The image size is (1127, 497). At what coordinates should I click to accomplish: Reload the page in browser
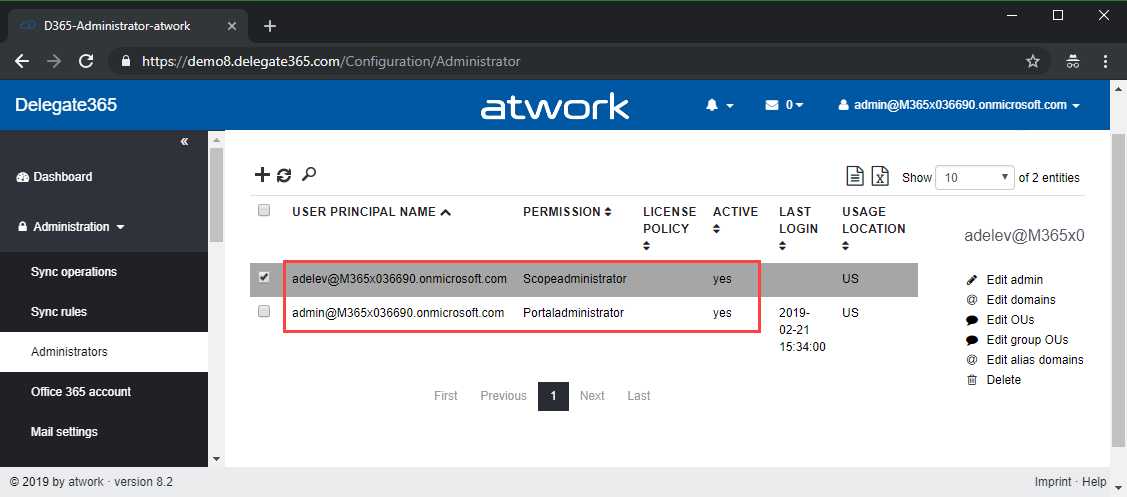click(86, 62)
